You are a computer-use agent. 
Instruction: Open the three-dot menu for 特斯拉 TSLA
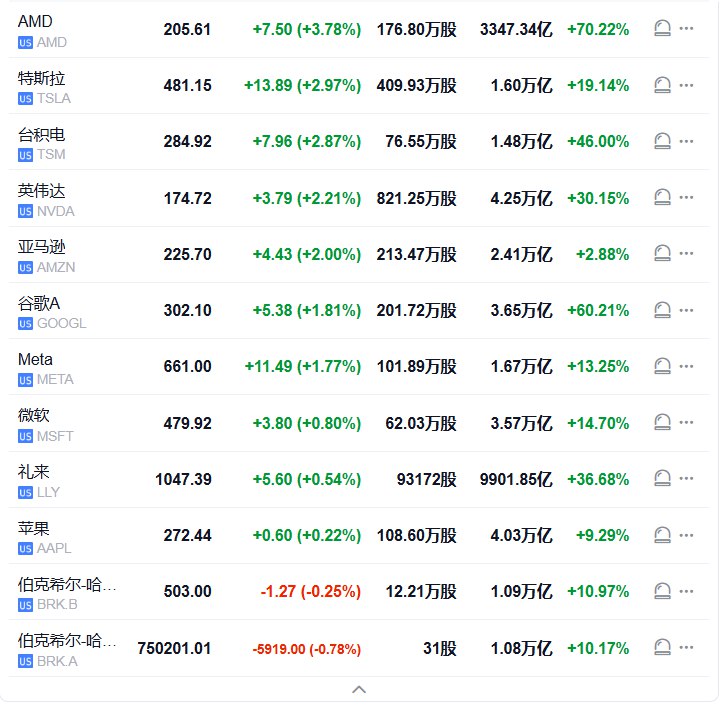(686, 85)
